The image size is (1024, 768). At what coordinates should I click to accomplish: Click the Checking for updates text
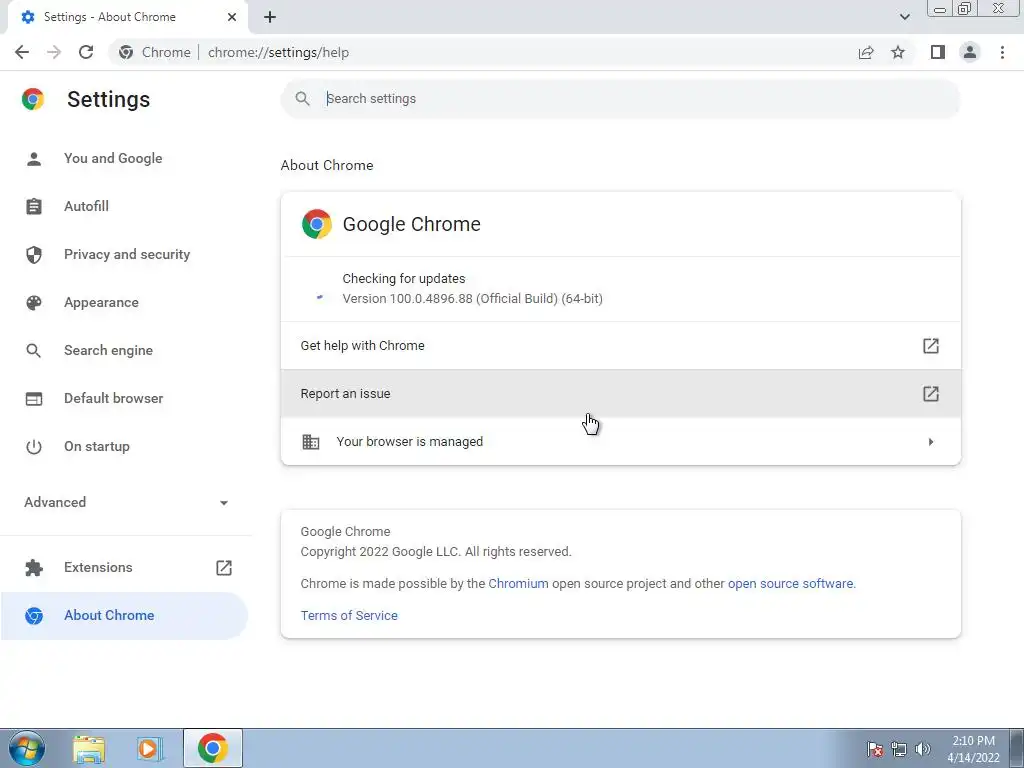click(404, 278)
